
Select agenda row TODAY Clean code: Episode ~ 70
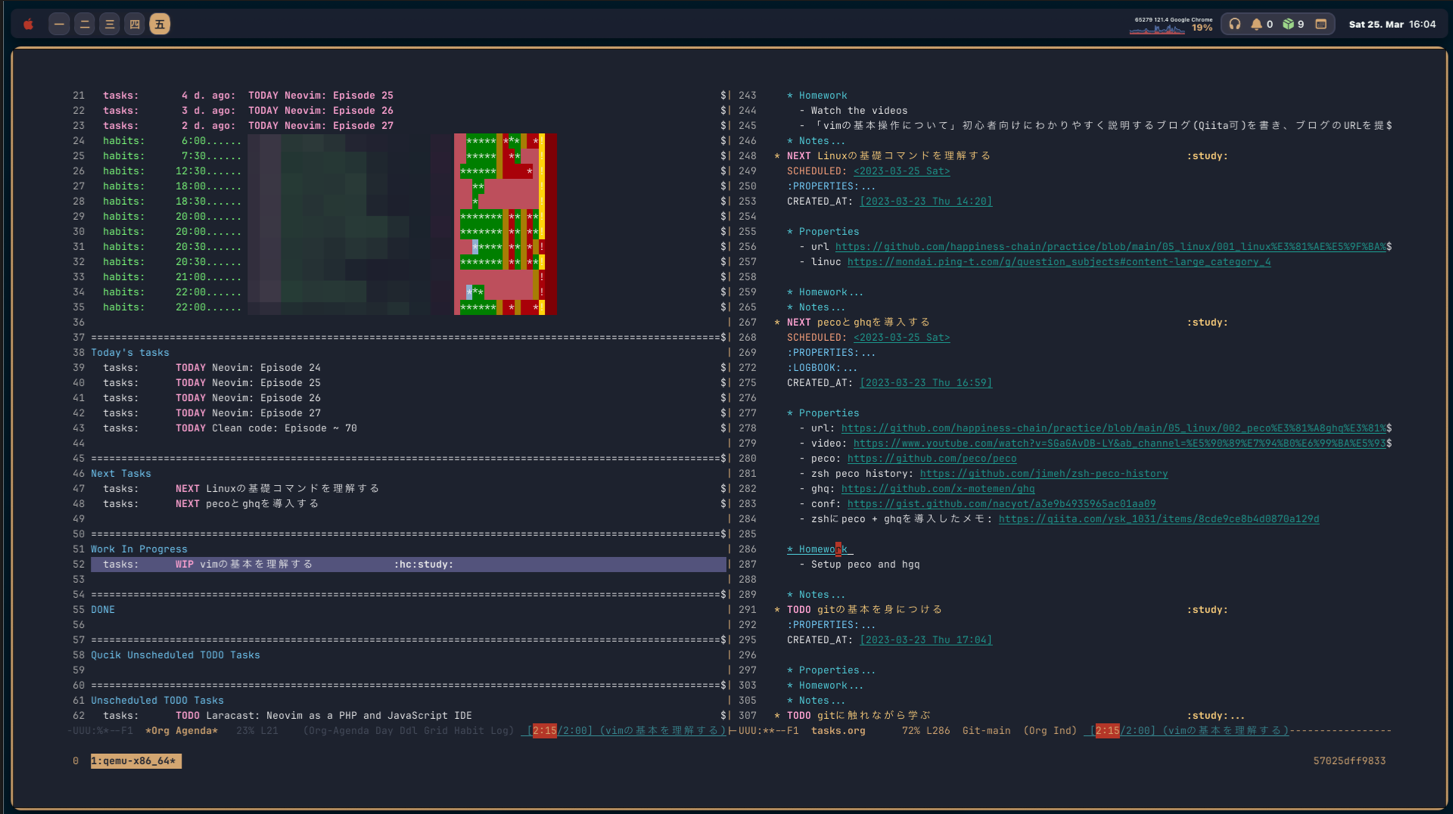230,428
